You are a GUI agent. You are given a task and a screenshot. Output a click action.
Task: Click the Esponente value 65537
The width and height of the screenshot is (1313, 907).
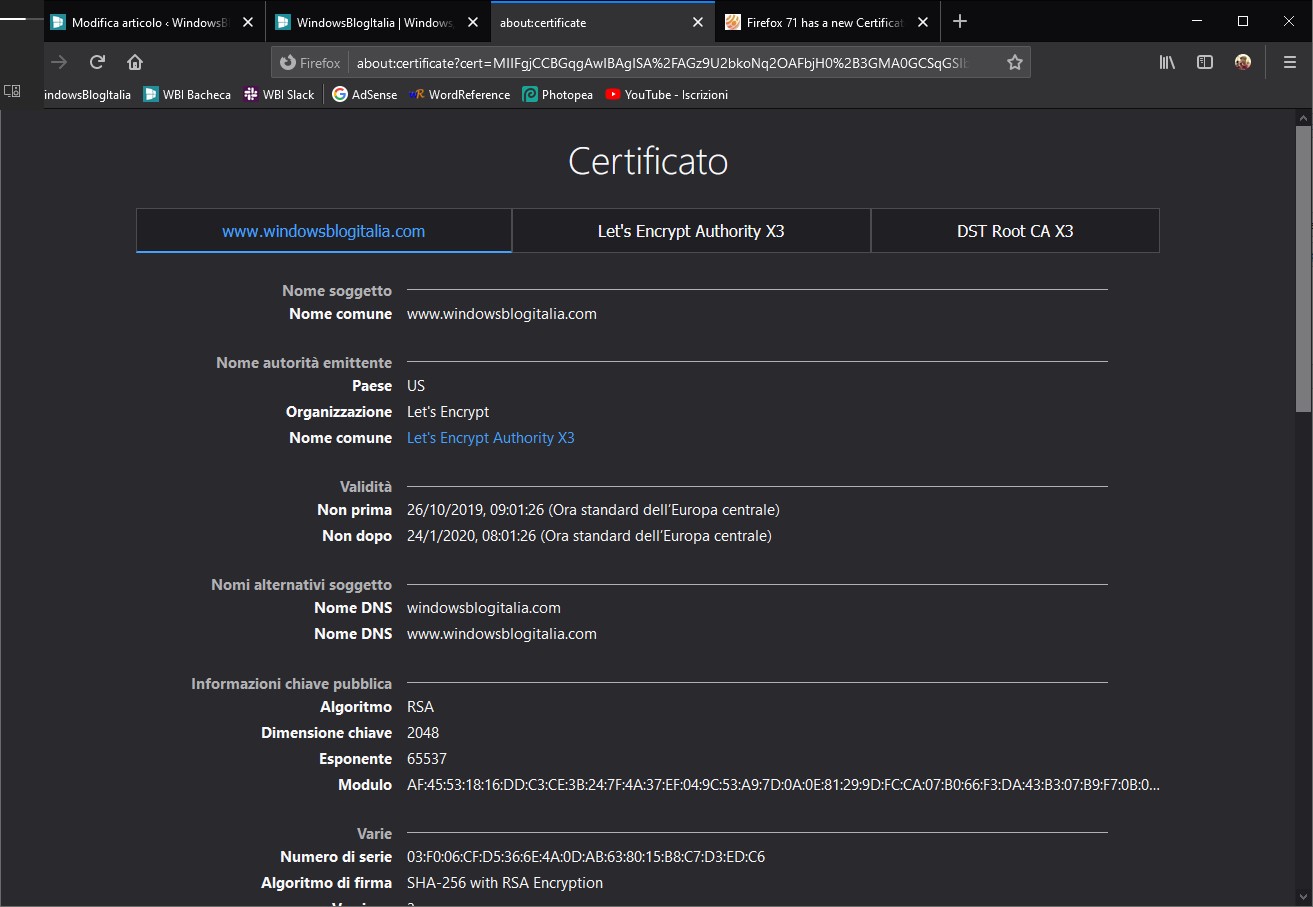tap(427, 759)
